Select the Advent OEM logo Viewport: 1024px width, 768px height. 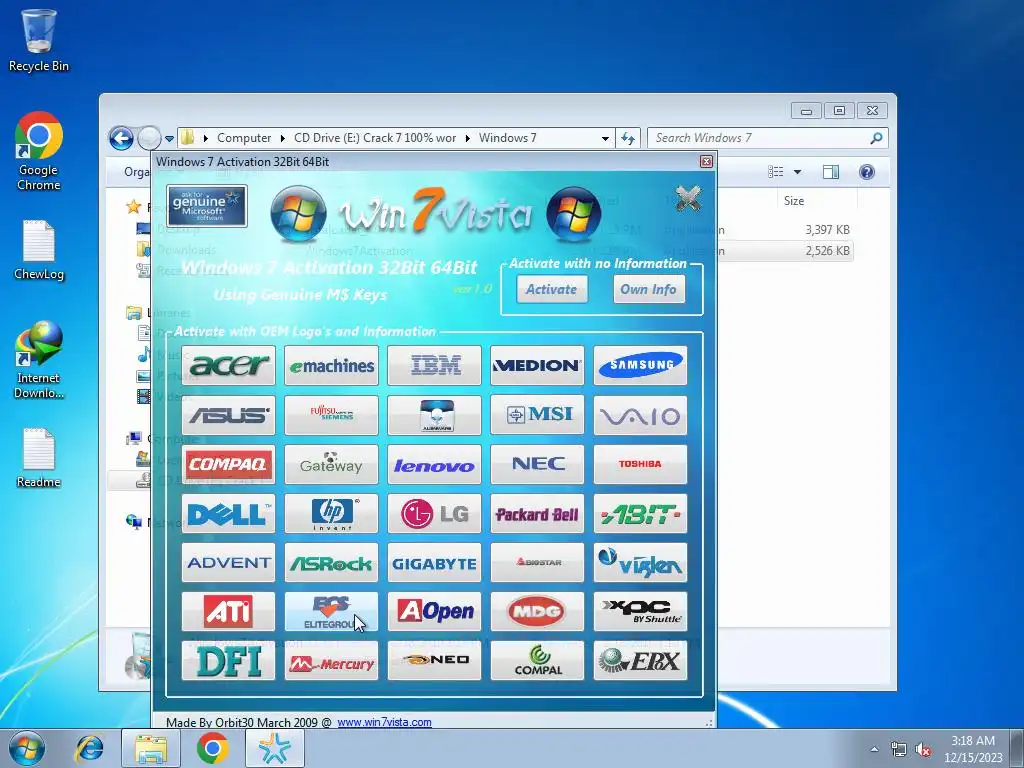point(229,563)
